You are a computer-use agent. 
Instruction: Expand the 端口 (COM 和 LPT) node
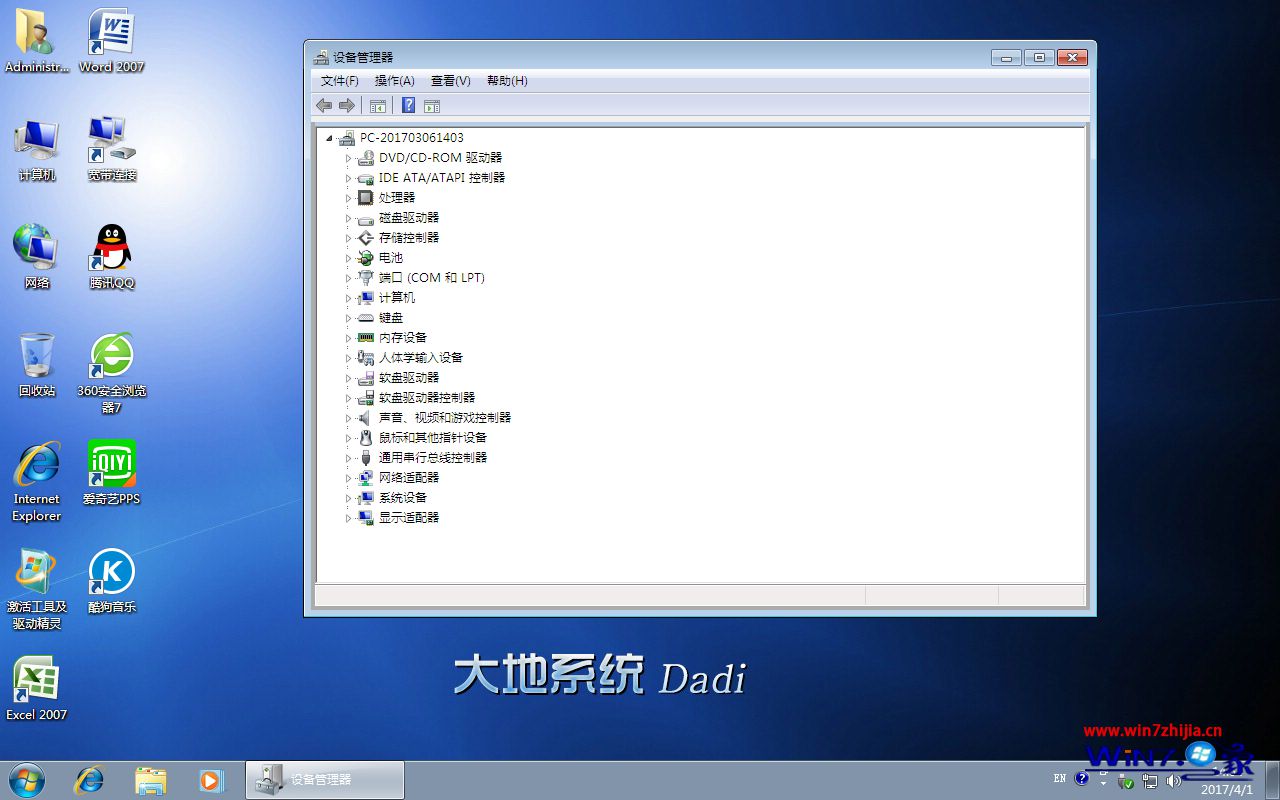[349, 278]
